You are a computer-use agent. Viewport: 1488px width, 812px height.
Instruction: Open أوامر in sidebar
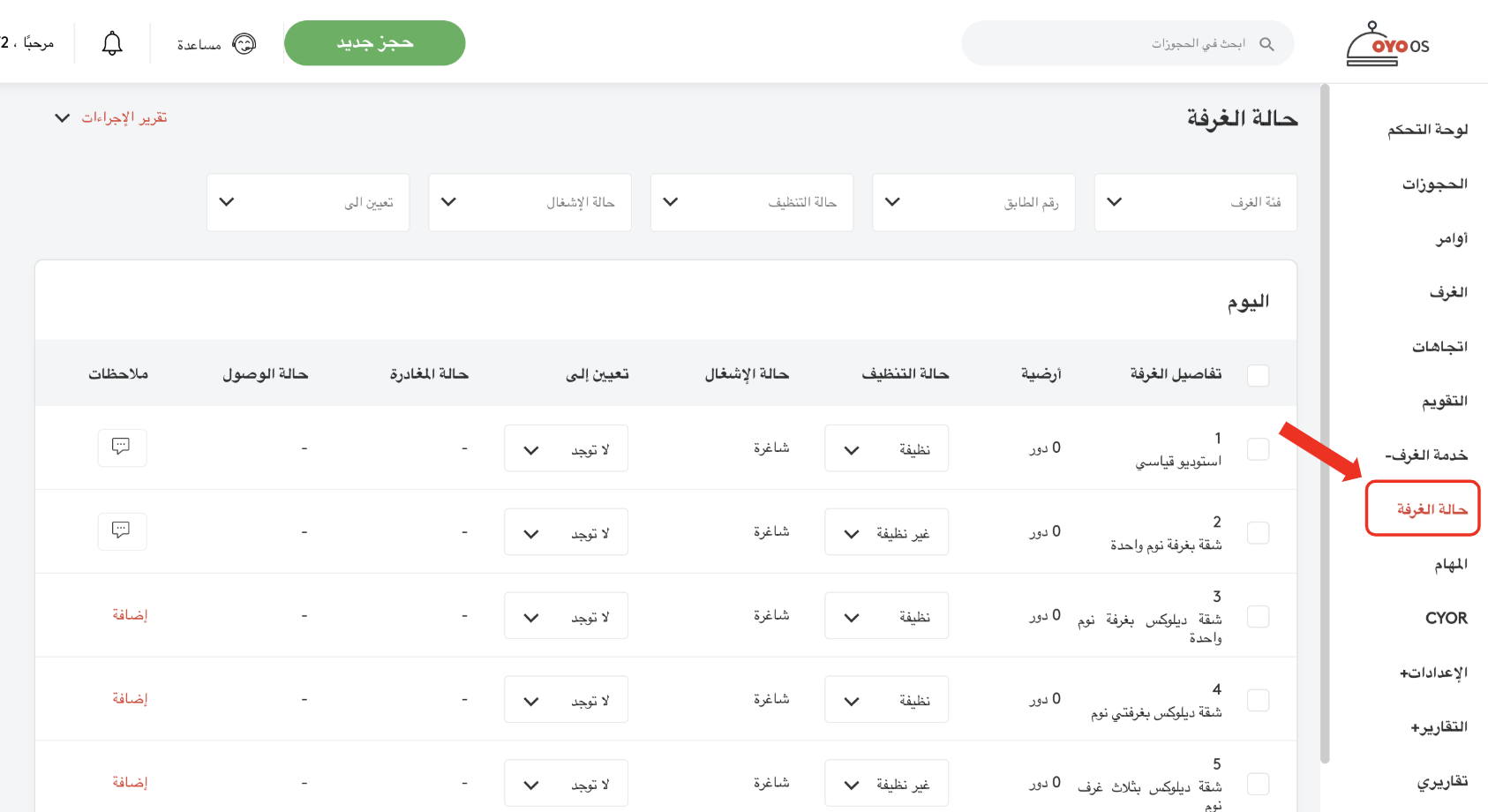[x=1452, y=238]
